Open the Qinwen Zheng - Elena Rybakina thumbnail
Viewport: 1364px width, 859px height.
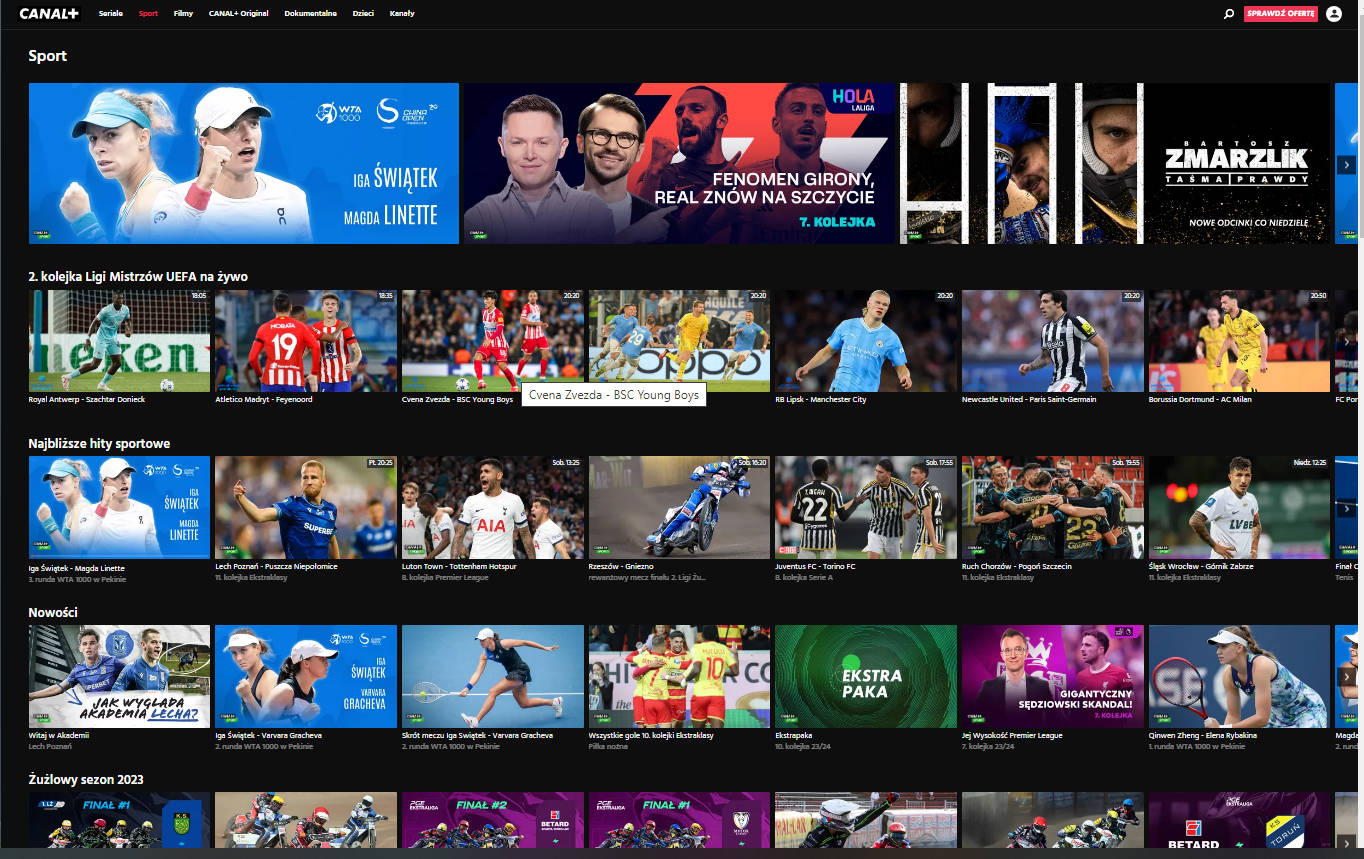point(1239,677)
